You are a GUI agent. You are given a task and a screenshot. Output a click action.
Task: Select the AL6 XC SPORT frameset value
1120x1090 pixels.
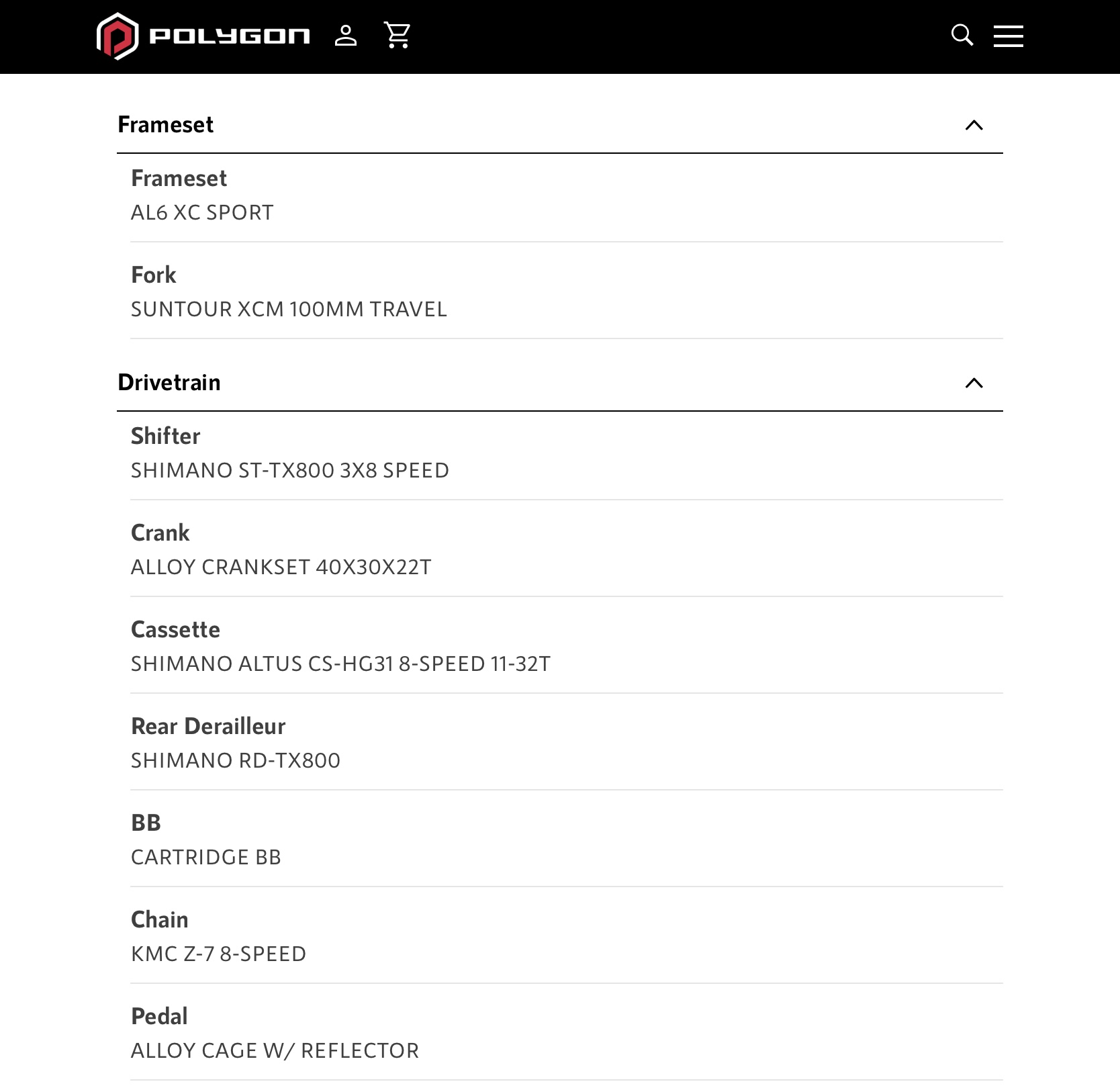click(202, 213)
